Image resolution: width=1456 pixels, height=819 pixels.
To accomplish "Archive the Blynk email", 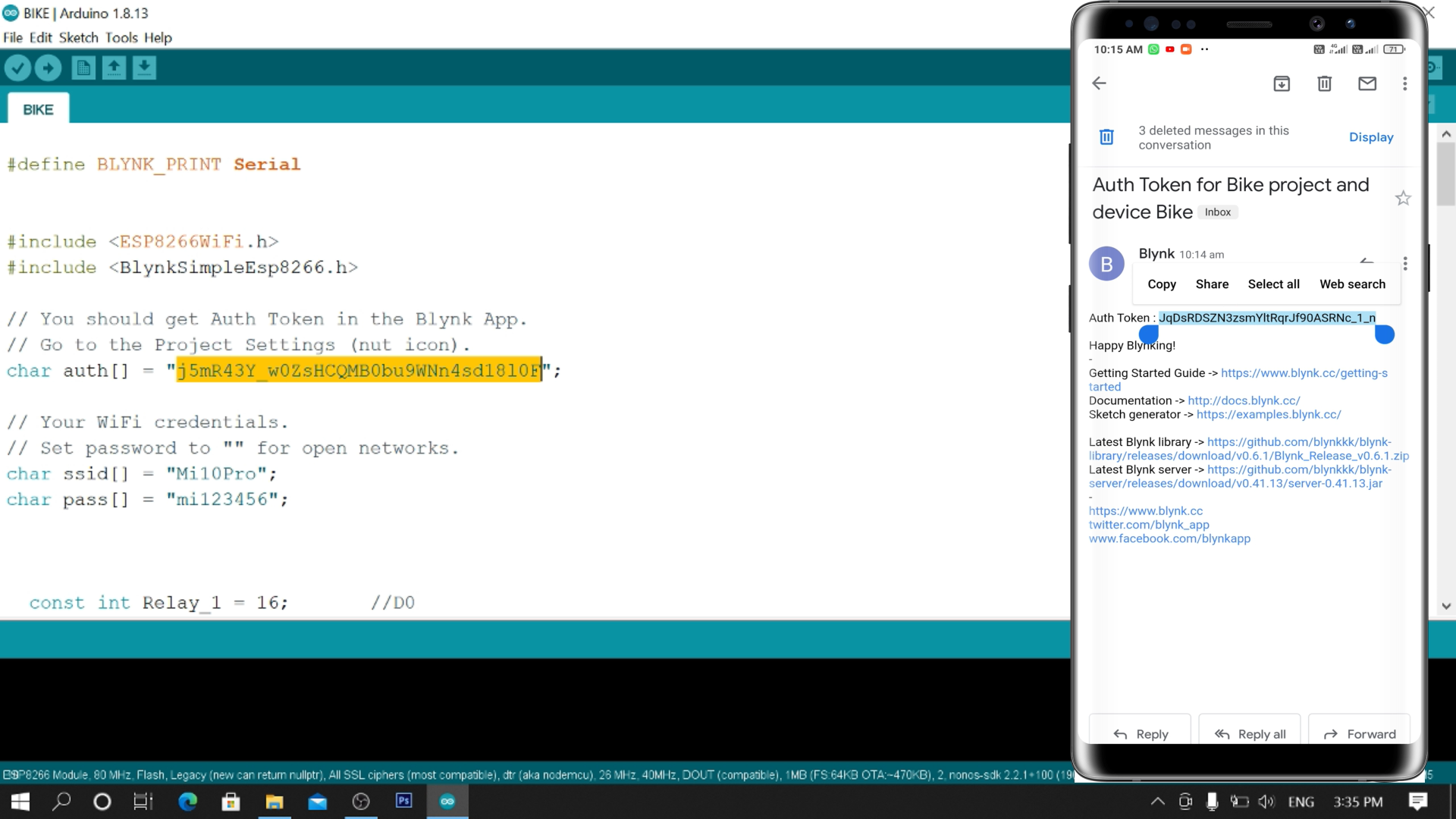I will point(1282,83).
